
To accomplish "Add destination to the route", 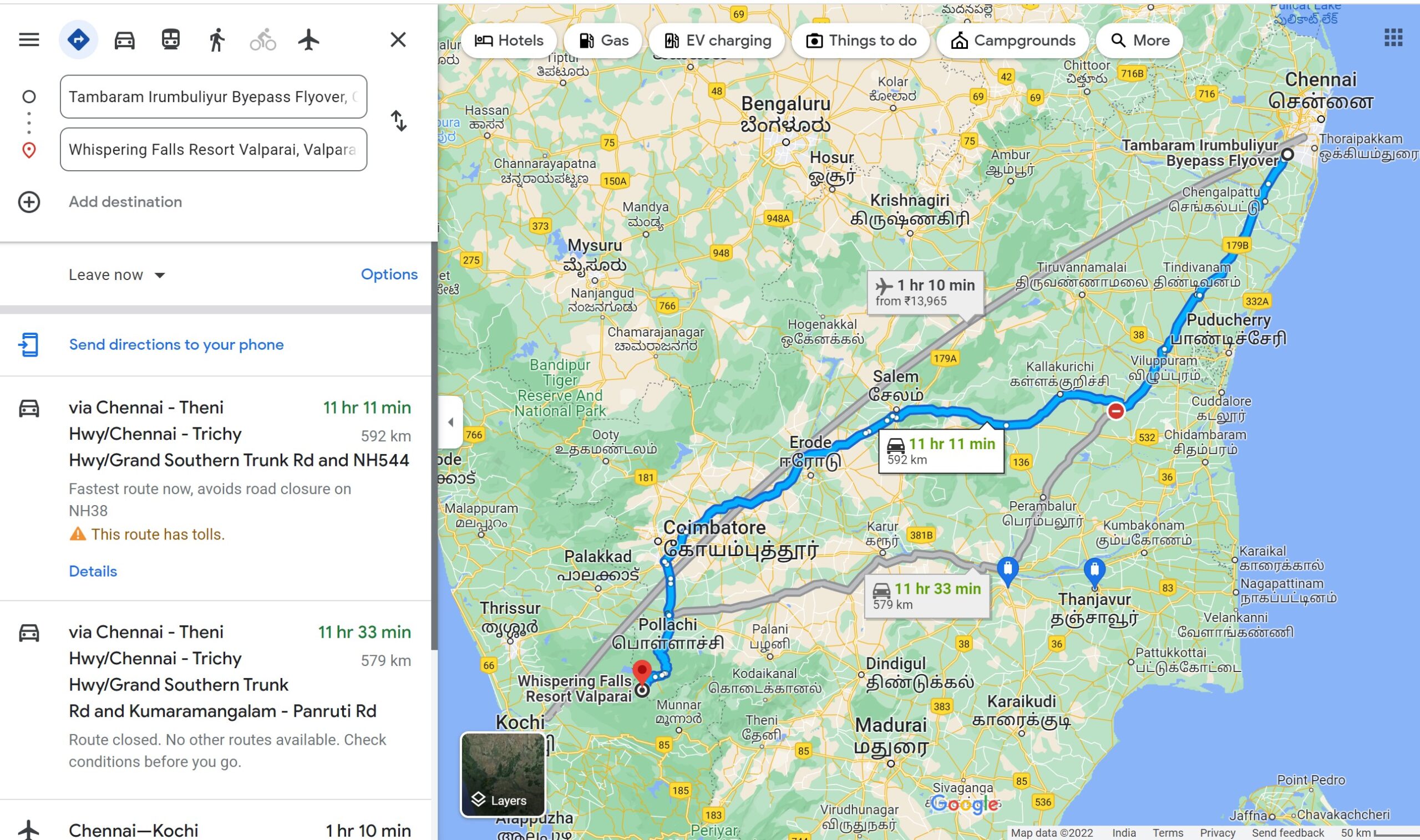I will [125, 202].
